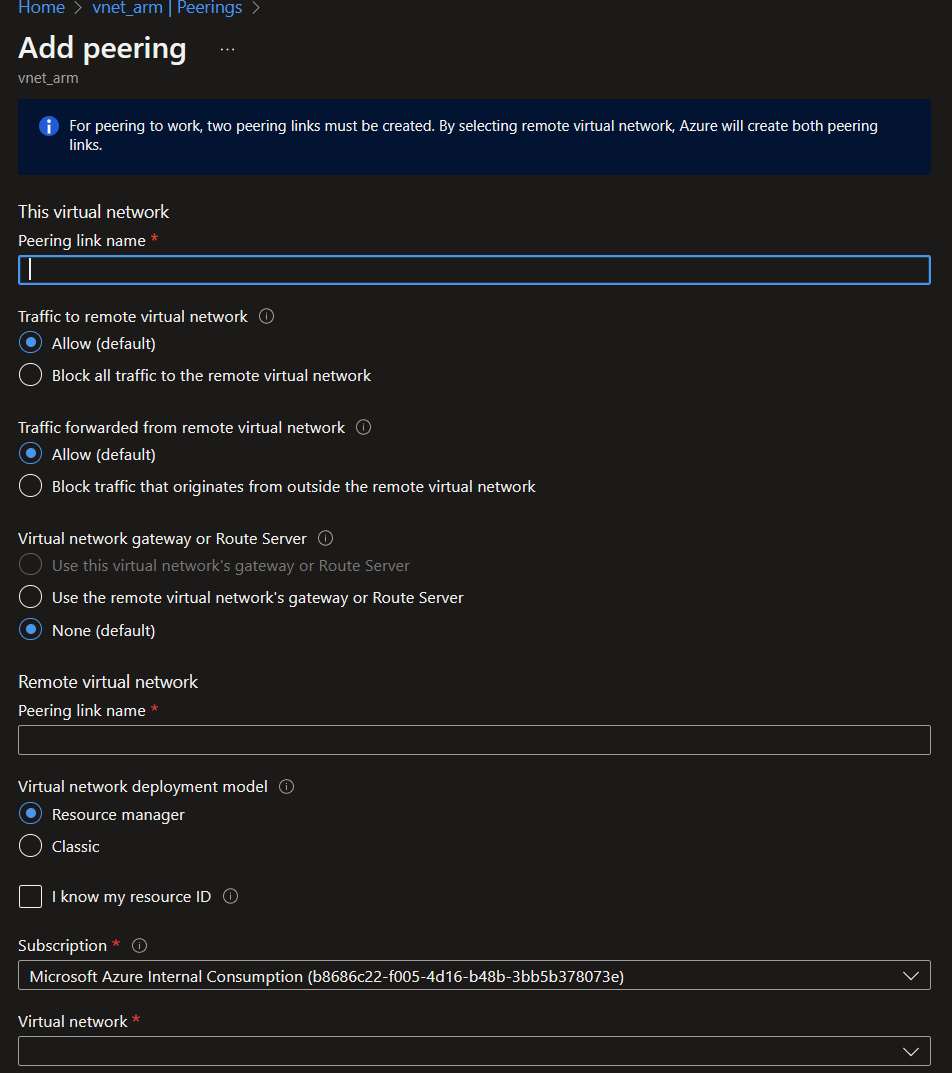The width and height of the screenshot is (952, 1073).
Task: Click the info icon next to Virtual network gateway or Route Server
Action: [325, 538]
